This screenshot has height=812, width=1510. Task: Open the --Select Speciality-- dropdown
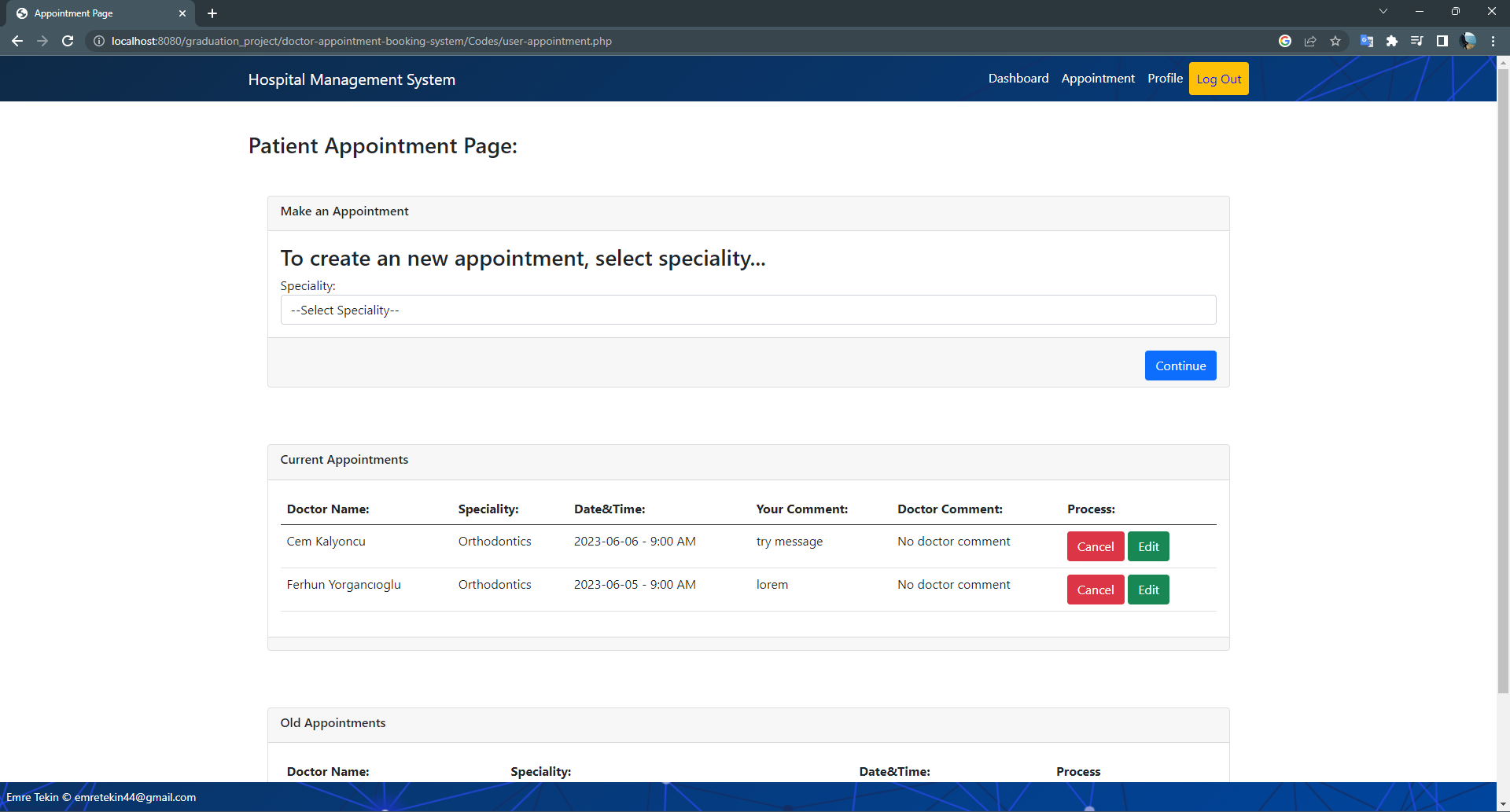click(x=748, y=310)
